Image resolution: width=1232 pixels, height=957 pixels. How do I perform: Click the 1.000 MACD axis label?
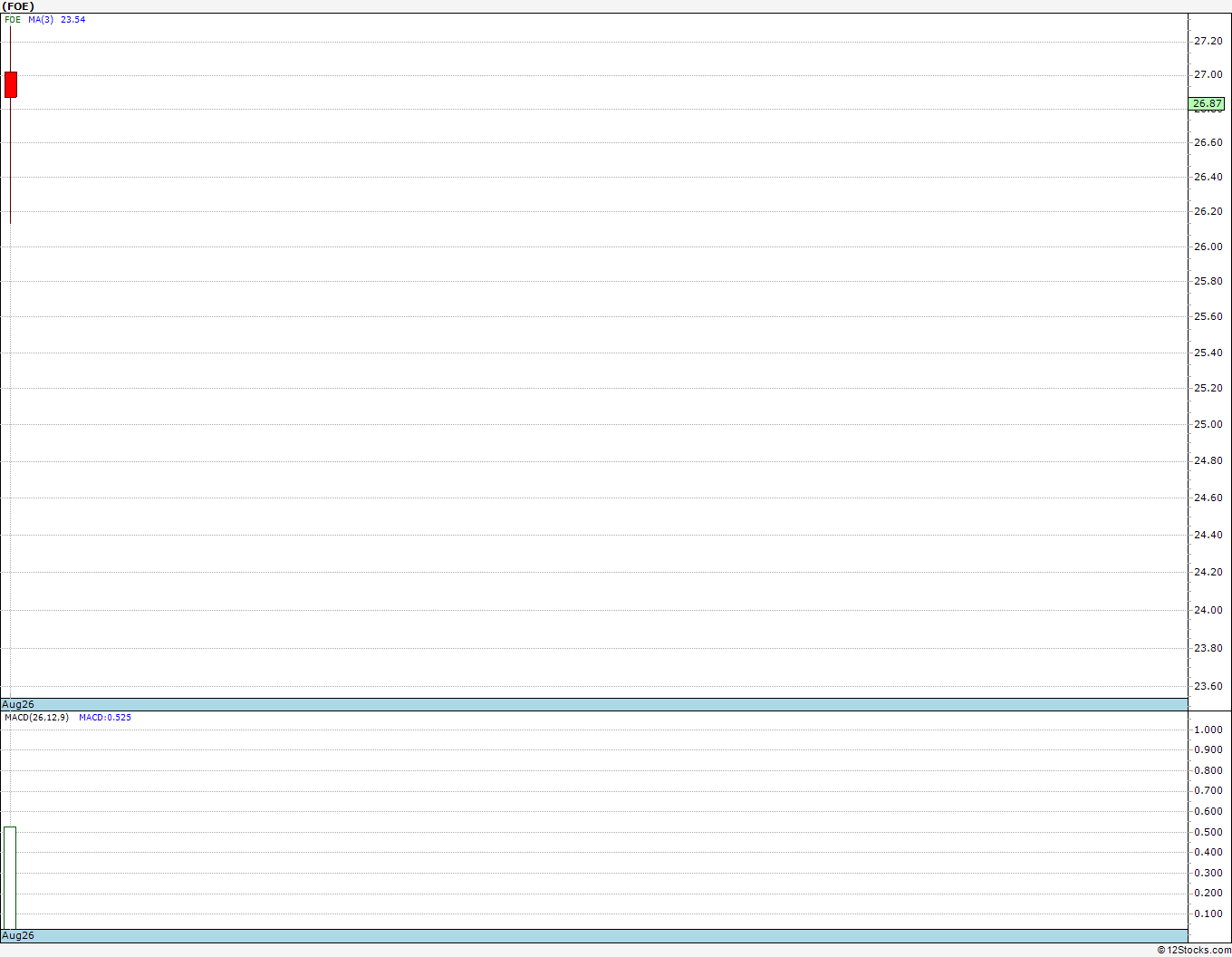(x=1208, y=730)
